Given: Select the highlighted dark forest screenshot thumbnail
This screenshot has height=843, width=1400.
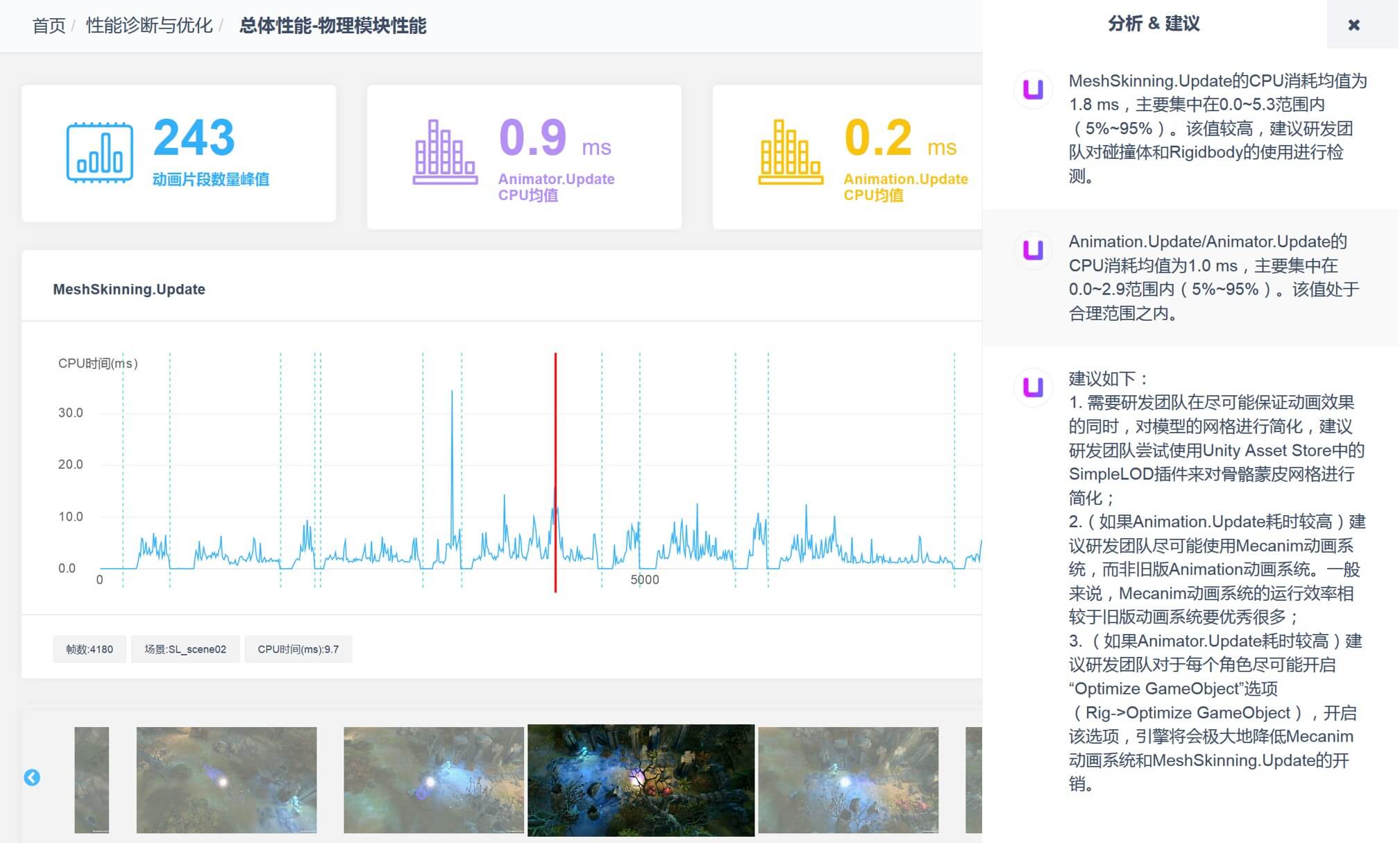Looking at the screenshot, I should point(641,780).
